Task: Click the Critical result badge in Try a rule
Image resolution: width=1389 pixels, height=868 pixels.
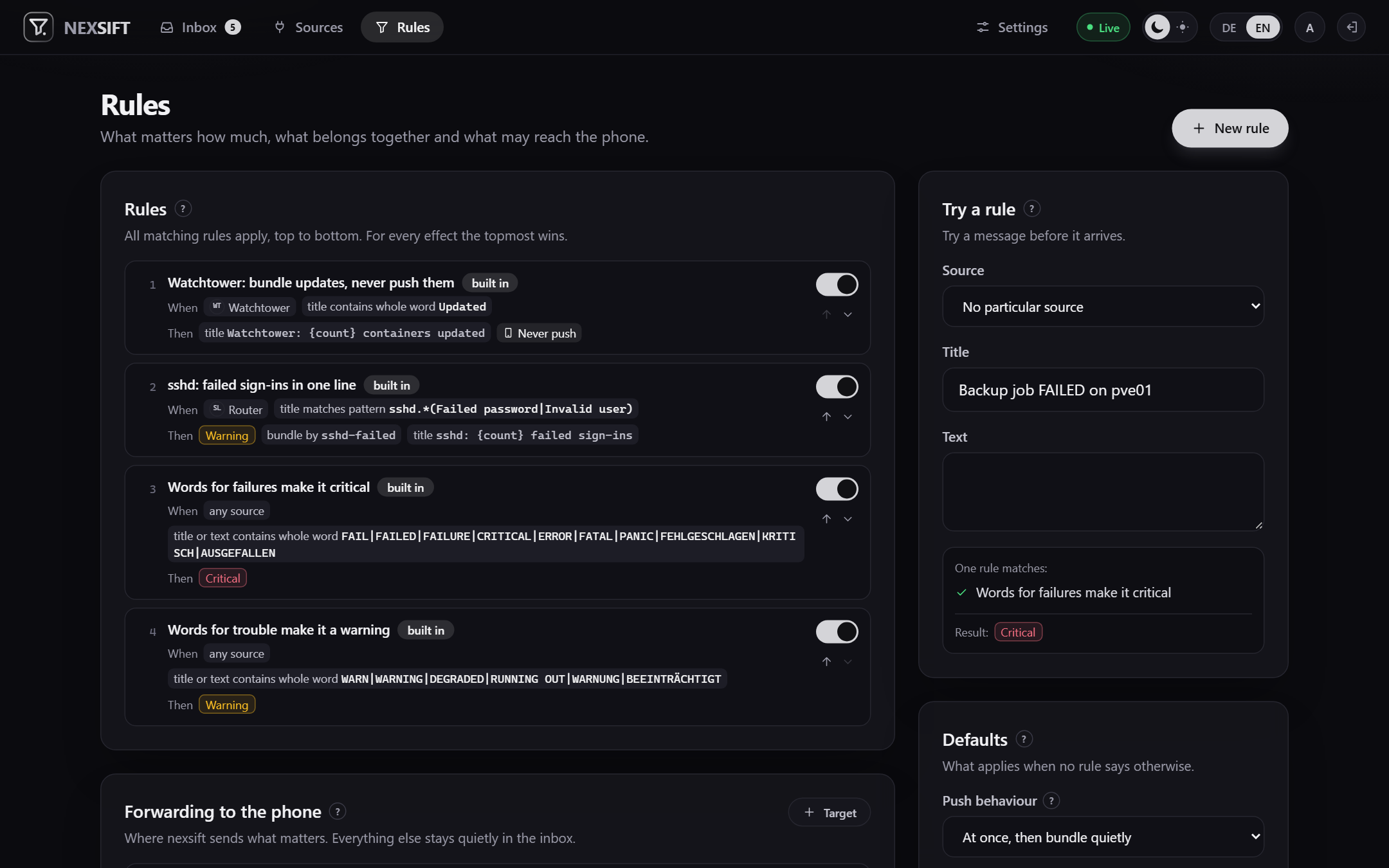Action: click(x=1018, y=632)
